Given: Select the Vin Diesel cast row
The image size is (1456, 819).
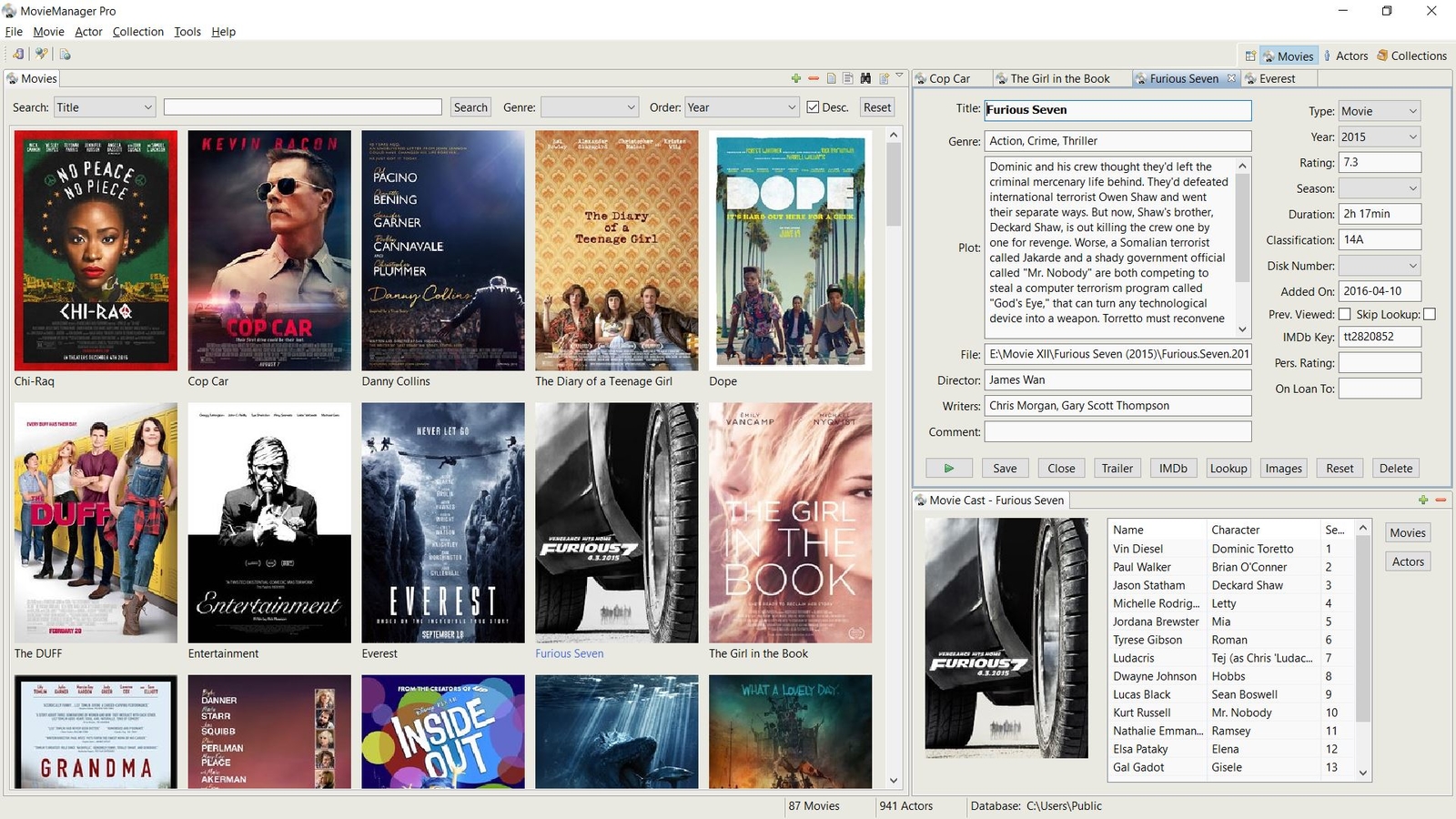Looking at the screenshot, I should 1231,549.
